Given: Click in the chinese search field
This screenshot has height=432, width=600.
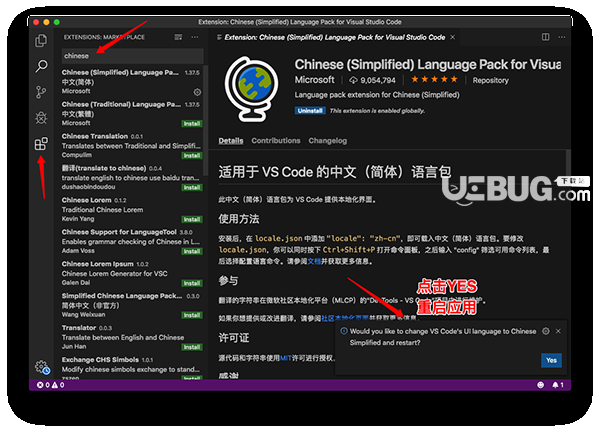Looking at the screenshot, I should (x=132, y=56).
